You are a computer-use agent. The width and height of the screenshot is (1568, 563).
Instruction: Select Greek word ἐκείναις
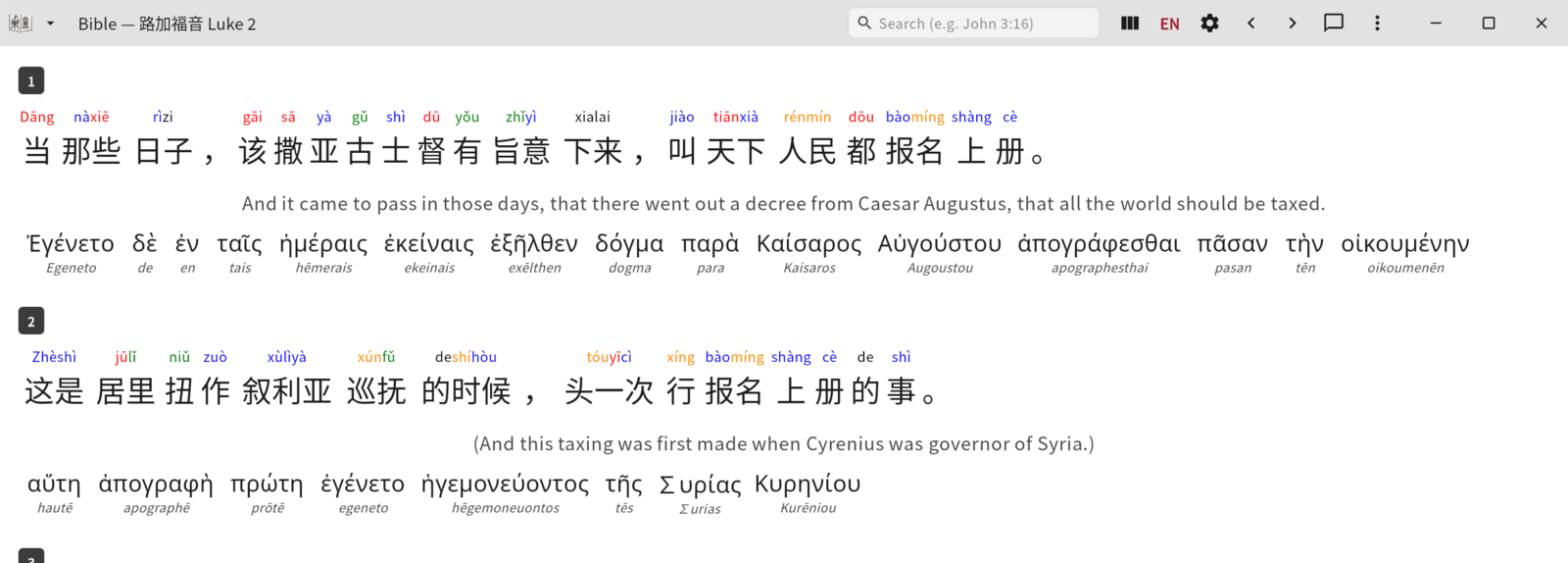pyautogui.click(x=429, y=244)
